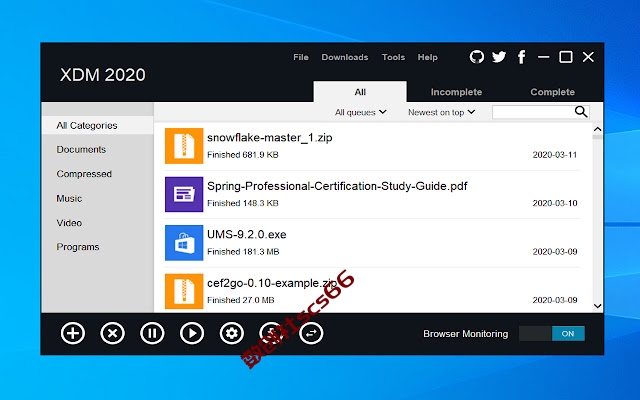The width and height of the screenshot is (640, 400).
Task: Click the purple PDF document icon
Action: pos(184,194)
